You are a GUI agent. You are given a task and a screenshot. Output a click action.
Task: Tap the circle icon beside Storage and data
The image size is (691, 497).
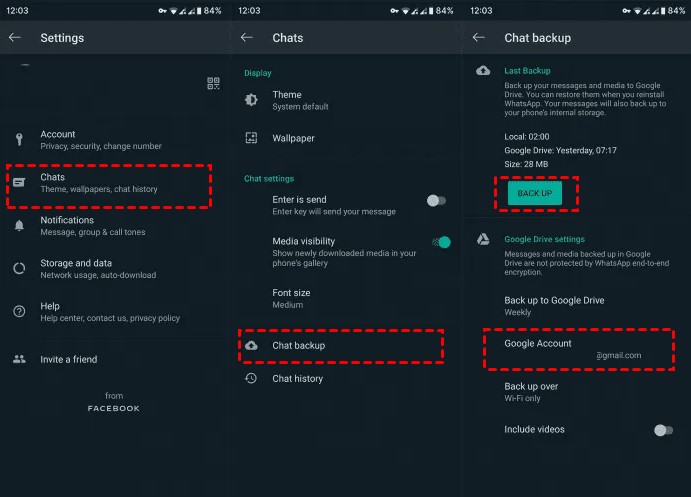pyautogui.click(x=19, y=268)
